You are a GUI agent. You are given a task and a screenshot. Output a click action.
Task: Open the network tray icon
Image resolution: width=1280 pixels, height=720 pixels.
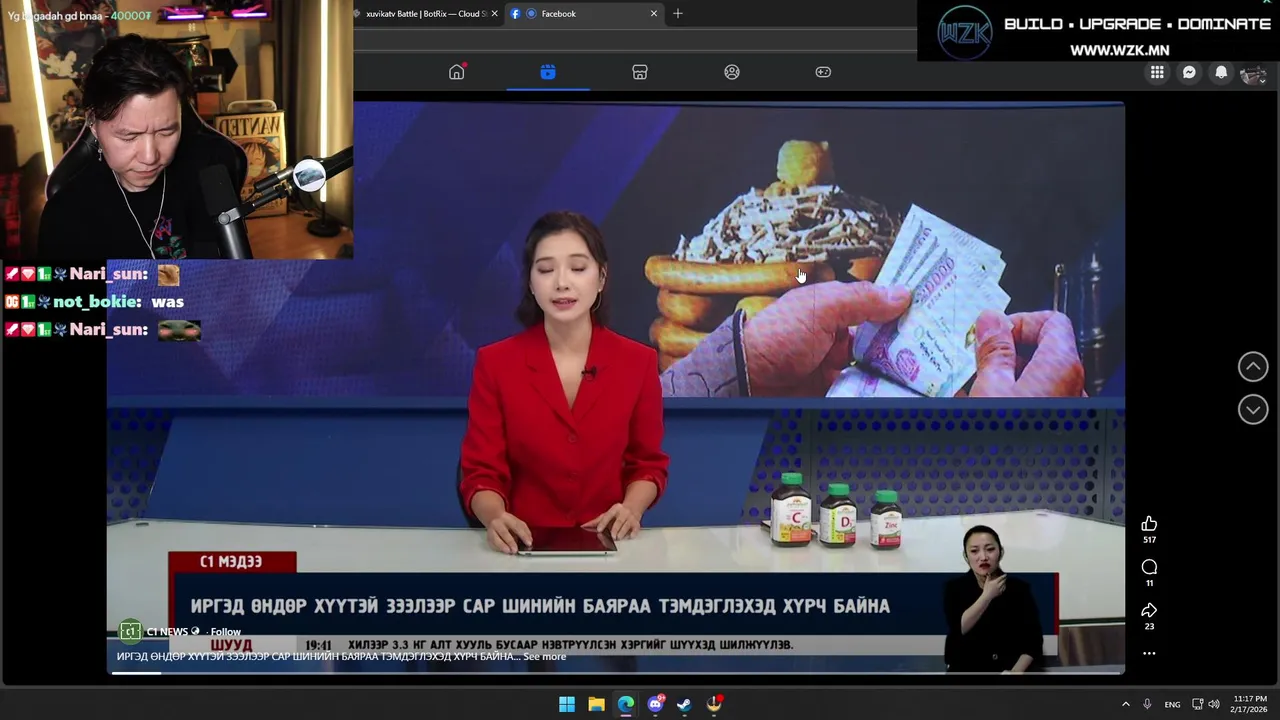[1198, 704]
